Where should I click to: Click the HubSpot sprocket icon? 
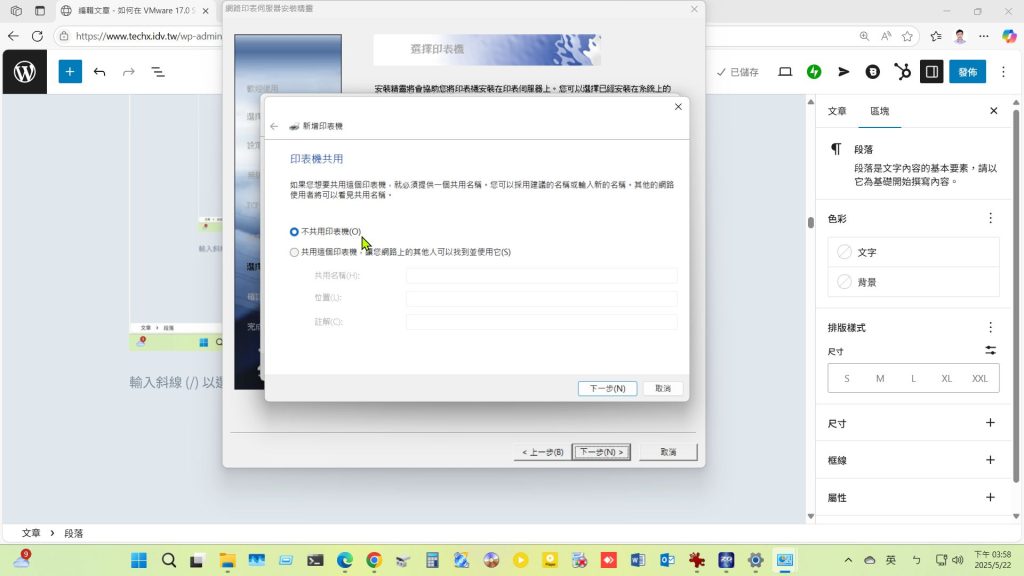tap(902, 72)
